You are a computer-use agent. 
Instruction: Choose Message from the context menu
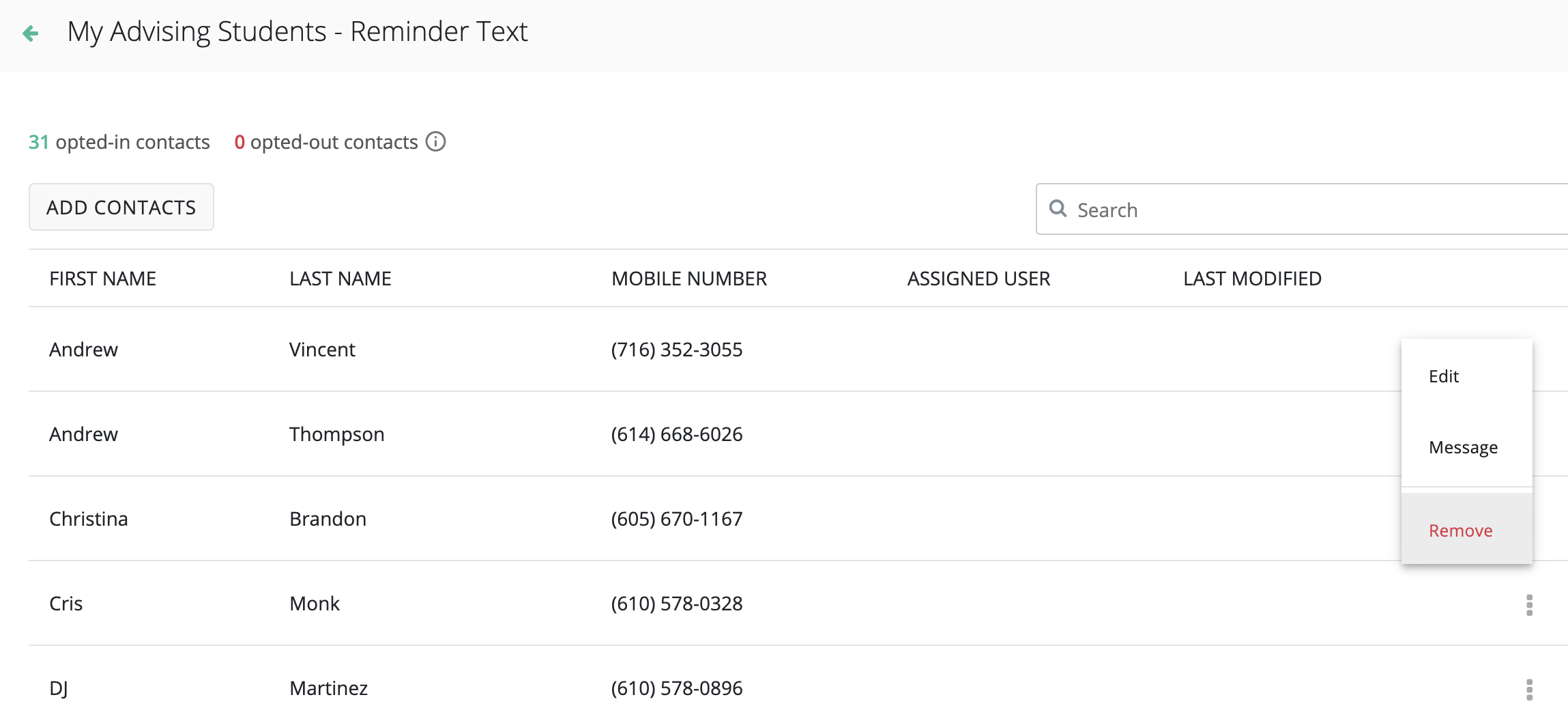(1463, 447)
